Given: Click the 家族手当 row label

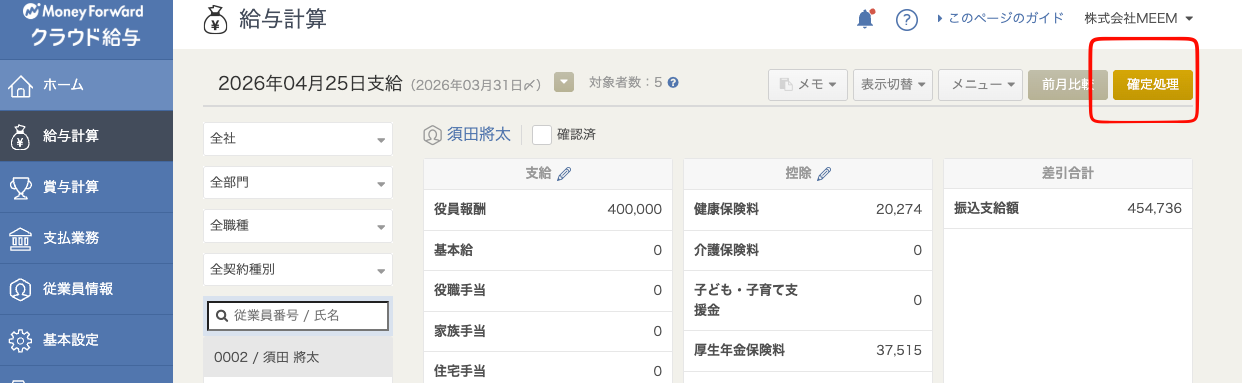Looking at the screenshot, I should click(x=461, y=330).
